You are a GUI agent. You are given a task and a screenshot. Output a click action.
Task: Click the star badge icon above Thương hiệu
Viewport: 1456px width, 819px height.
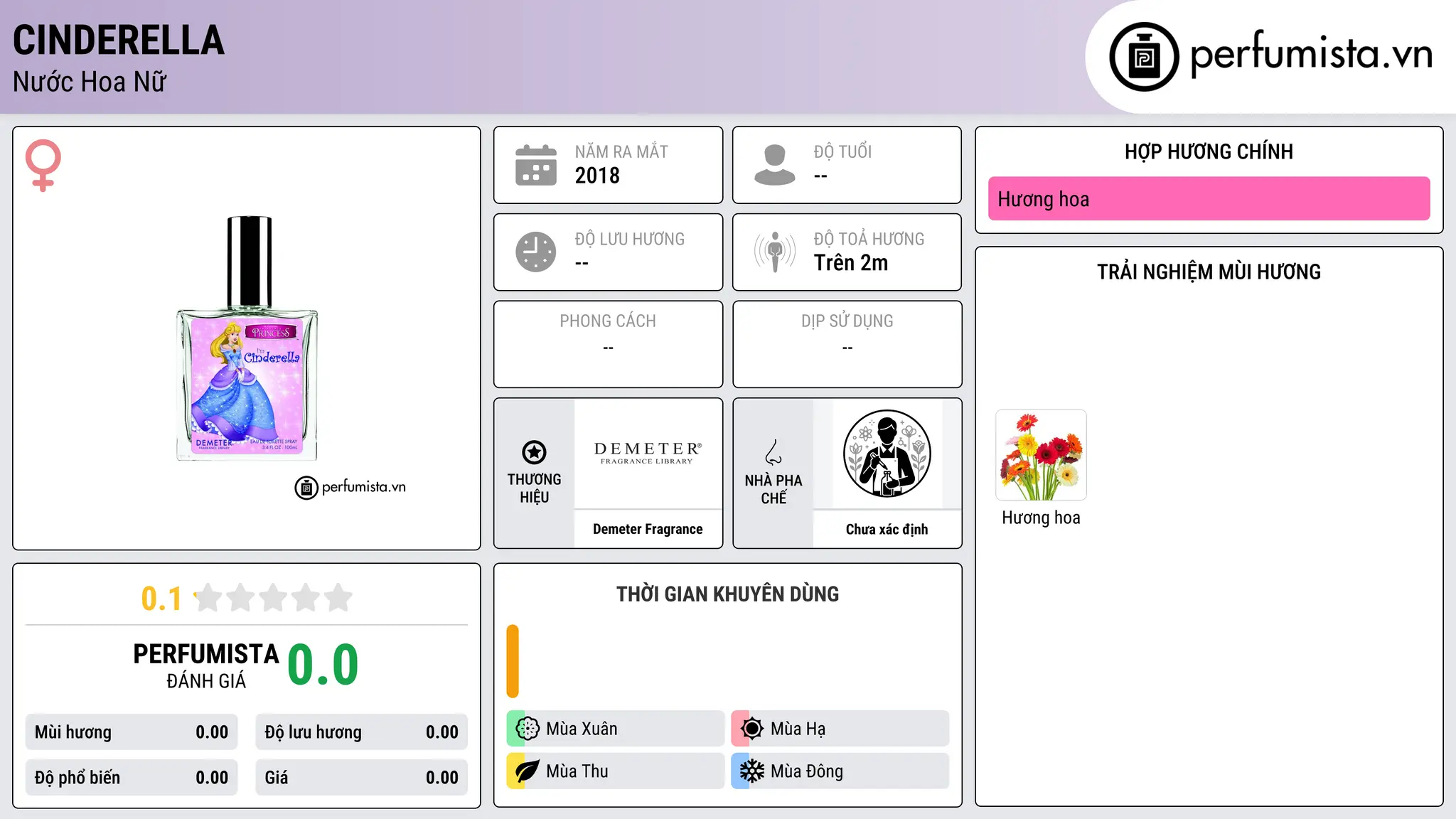[534, 452]
